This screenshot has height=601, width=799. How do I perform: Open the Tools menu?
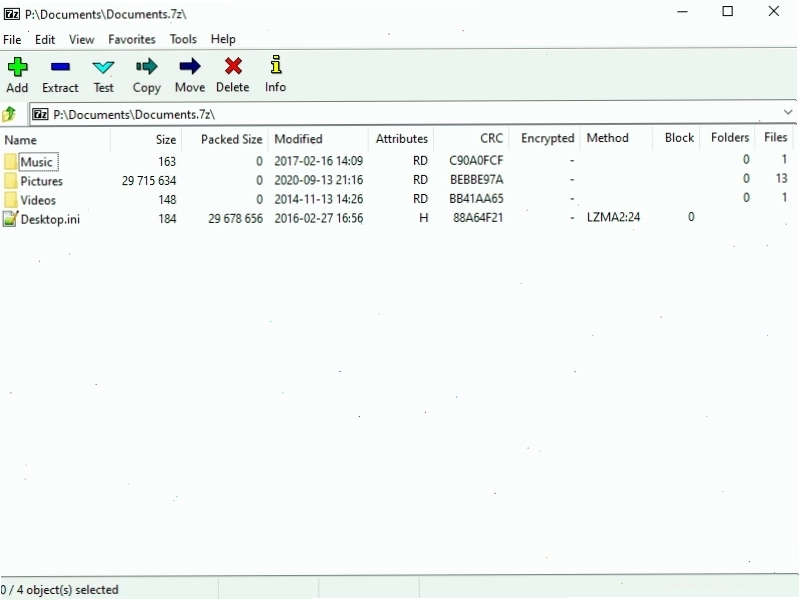[183, 39]
